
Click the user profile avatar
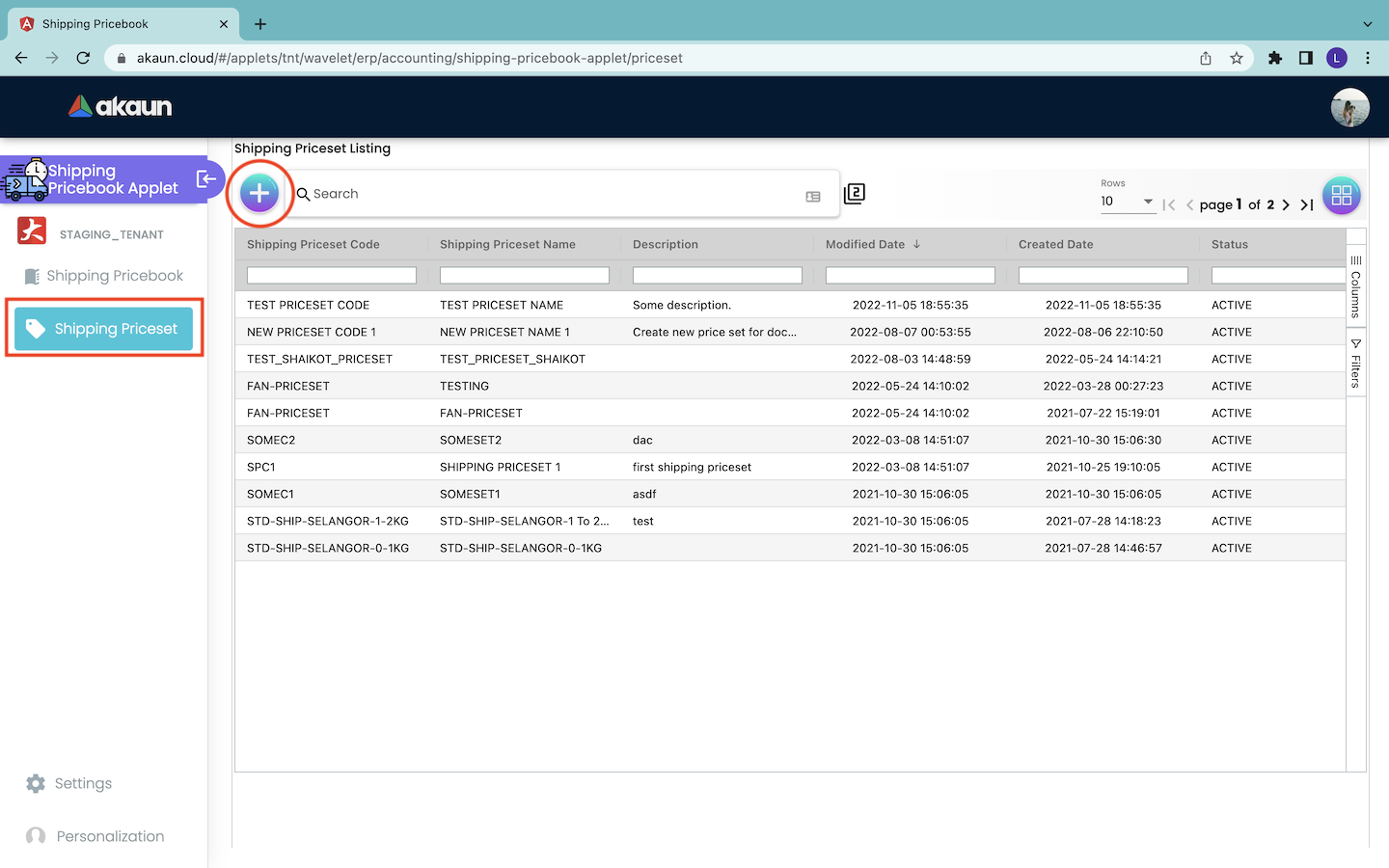tap(1349, 107)
